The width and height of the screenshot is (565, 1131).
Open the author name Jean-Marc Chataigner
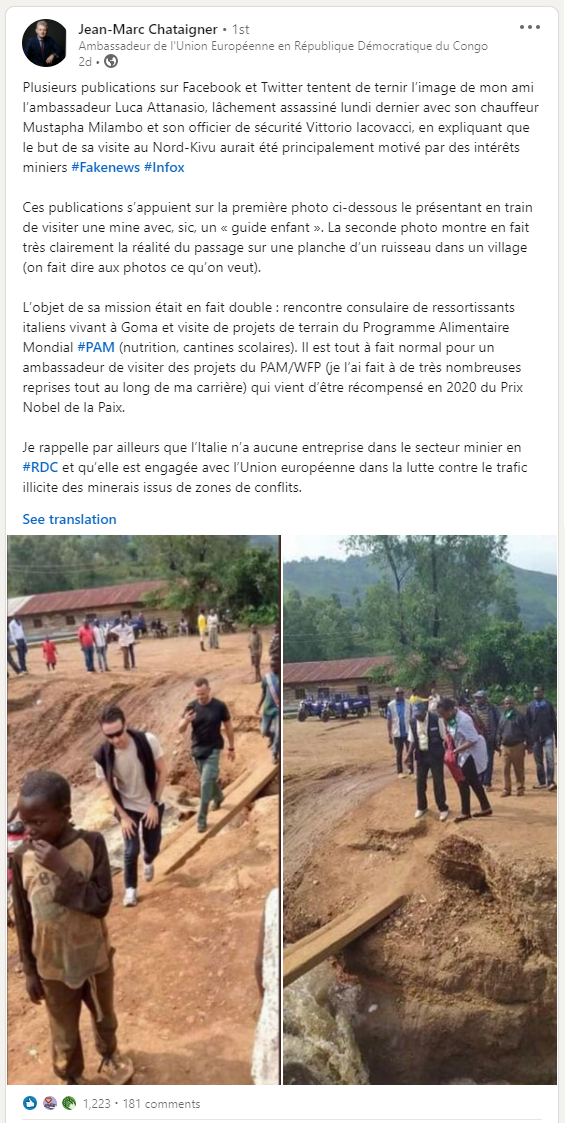(148, 29)
